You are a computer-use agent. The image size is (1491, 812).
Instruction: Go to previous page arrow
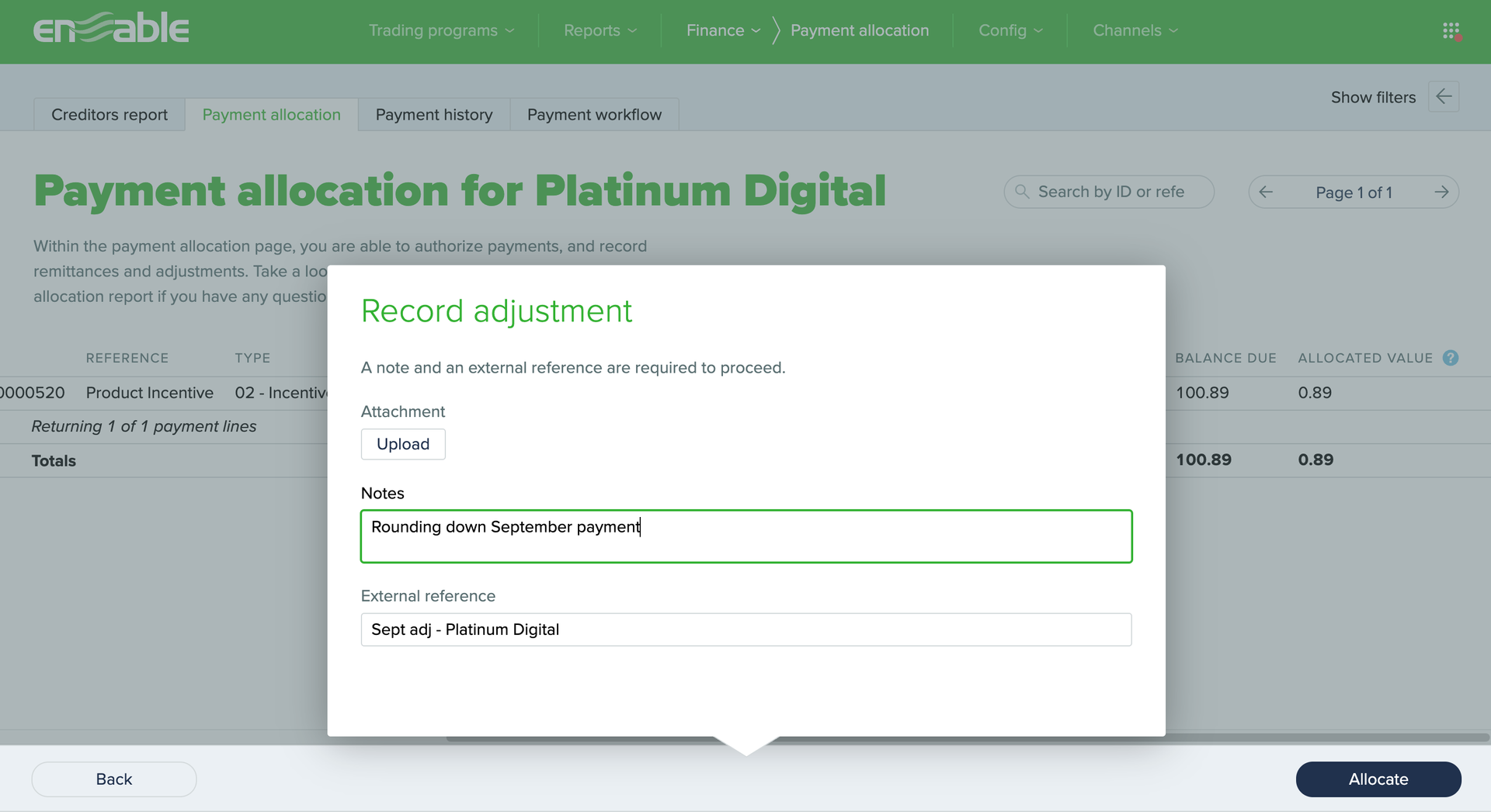click(1266, 192)
